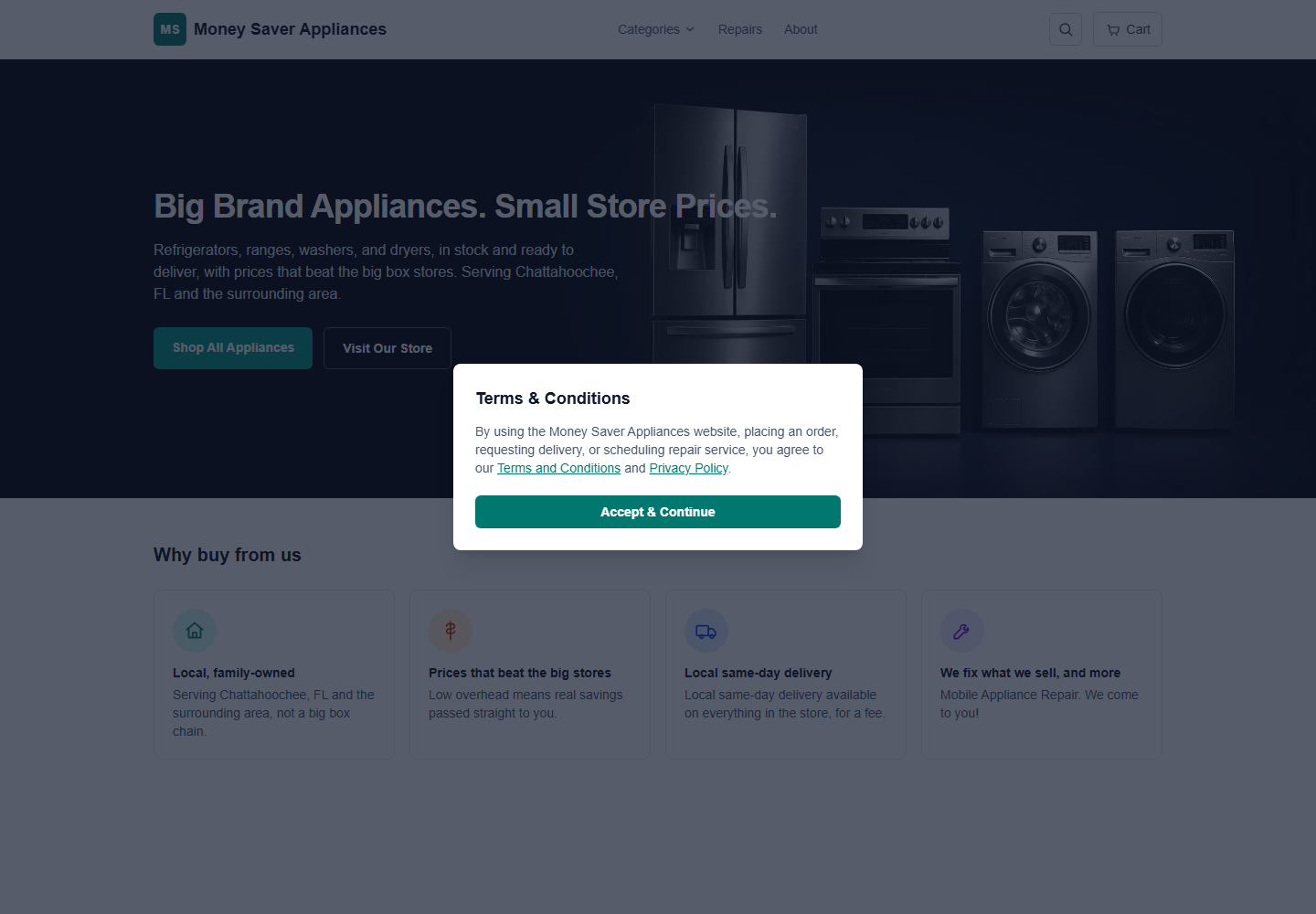
Task: Open the Privacy Policy link
Action: coord(688,468)
